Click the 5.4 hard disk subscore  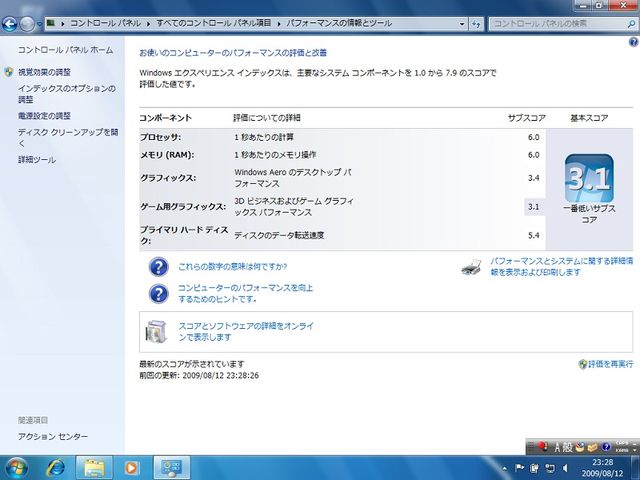533,236
